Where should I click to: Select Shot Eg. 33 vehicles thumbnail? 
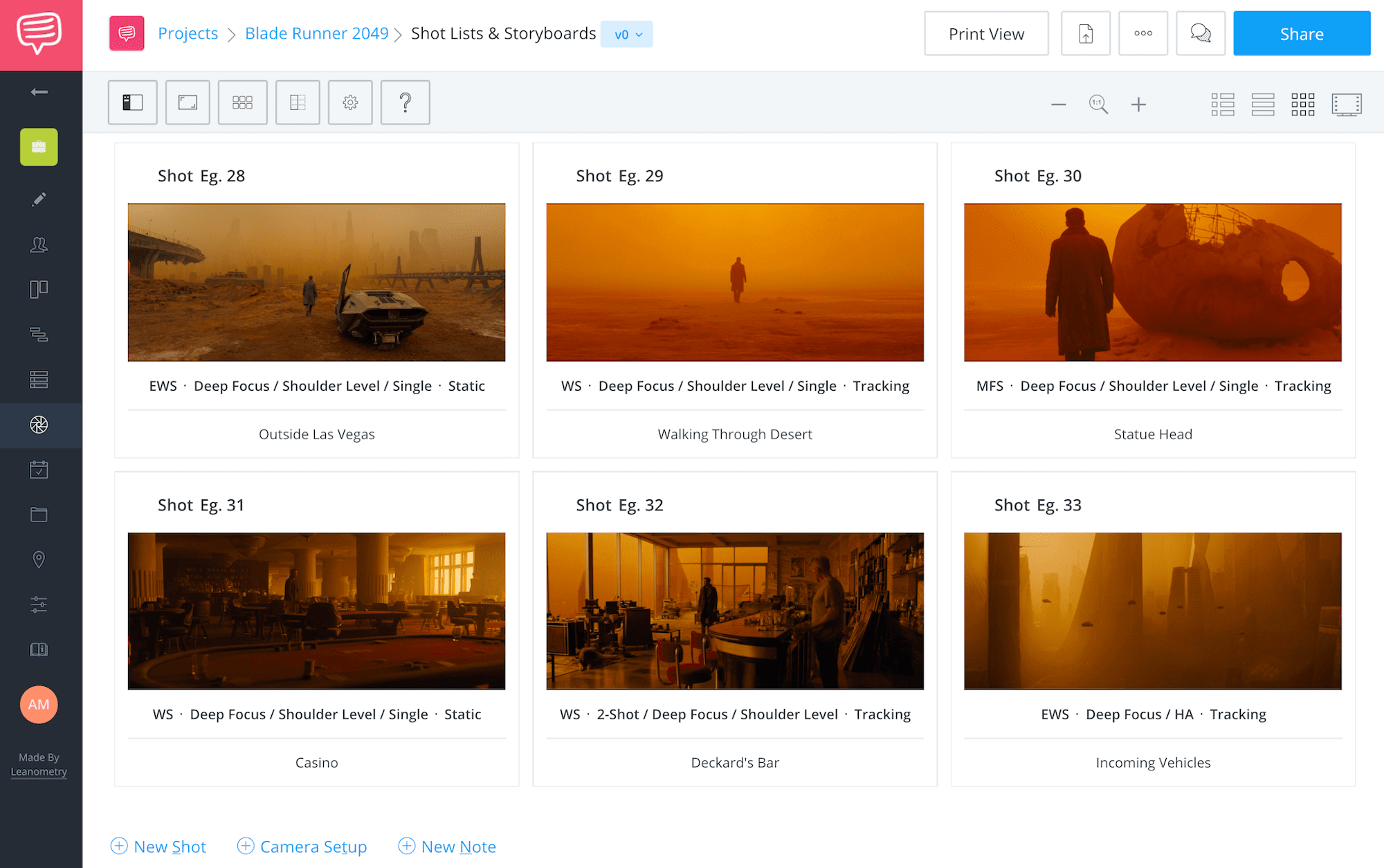coord(1153,611)
